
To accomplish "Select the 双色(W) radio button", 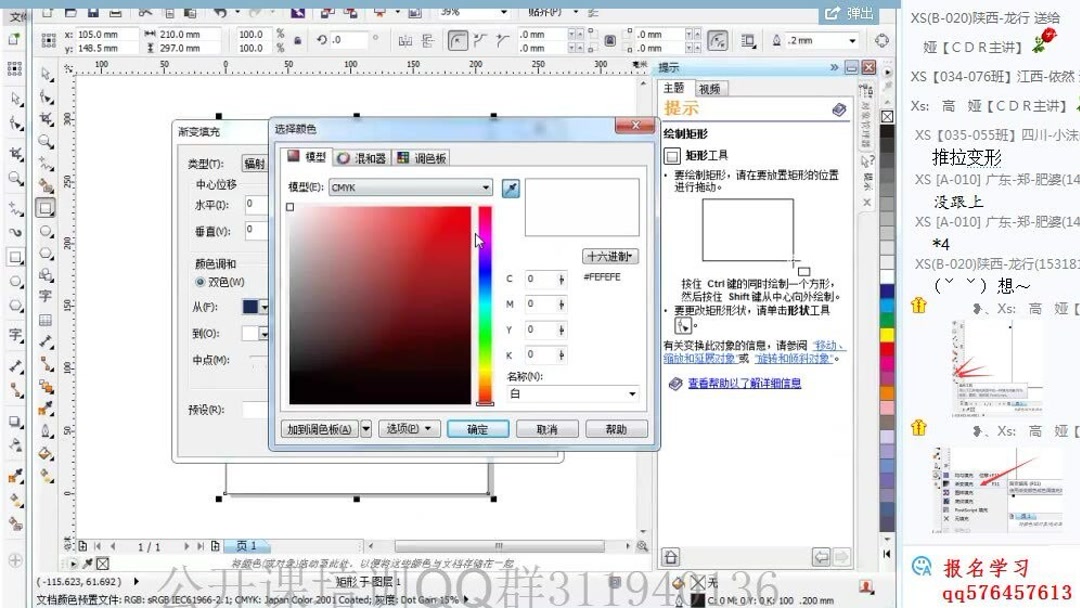I will 200,282.
